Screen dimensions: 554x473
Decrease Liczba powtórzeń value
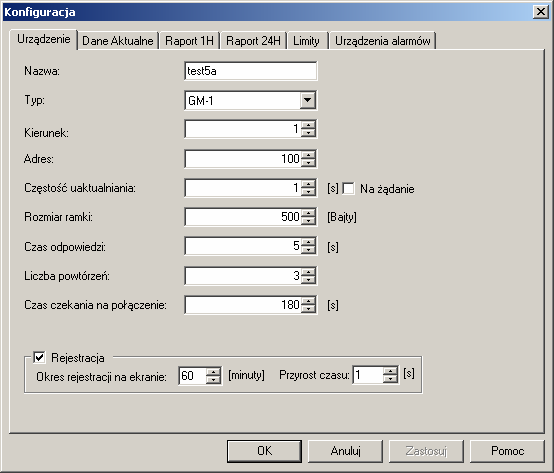point(308,279)
